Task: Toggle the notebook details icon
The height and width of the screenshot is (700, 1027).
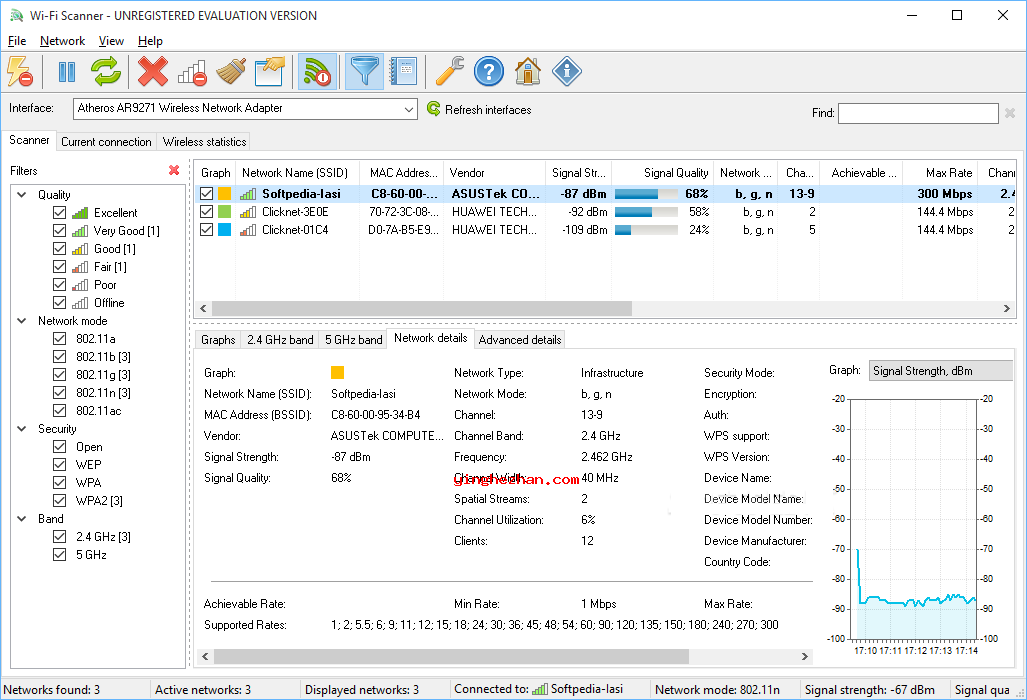Action: 403,71
